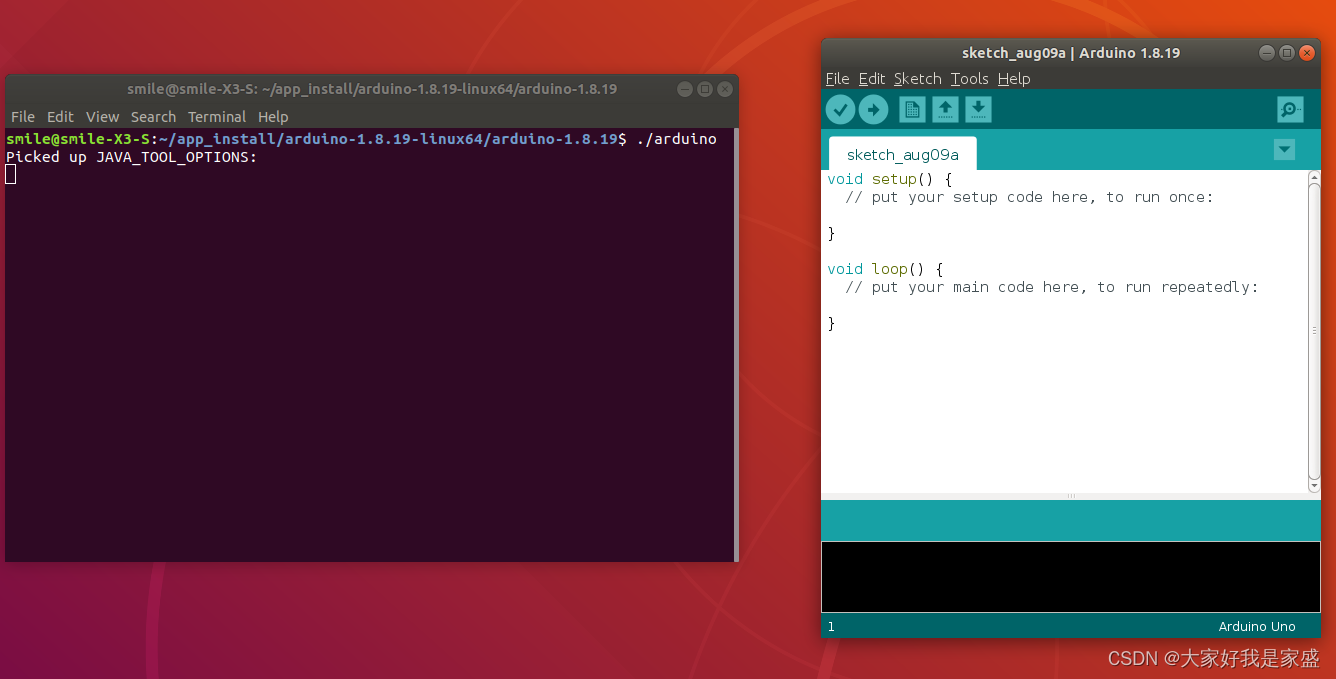The image size is (1336, 679).
Task: Click the black console output area in Arduino
Action: click(1071, 577)
